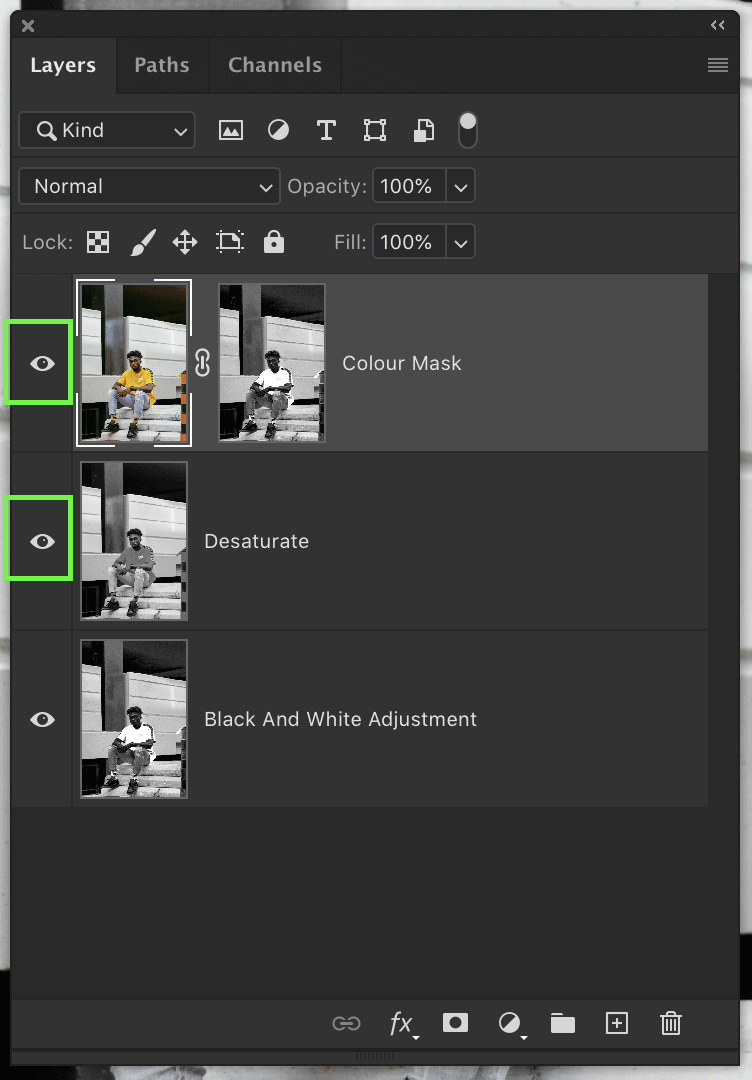Filter for smart objects icon
The width and height of the screenshot is (752, 1080).
point(424,130)
